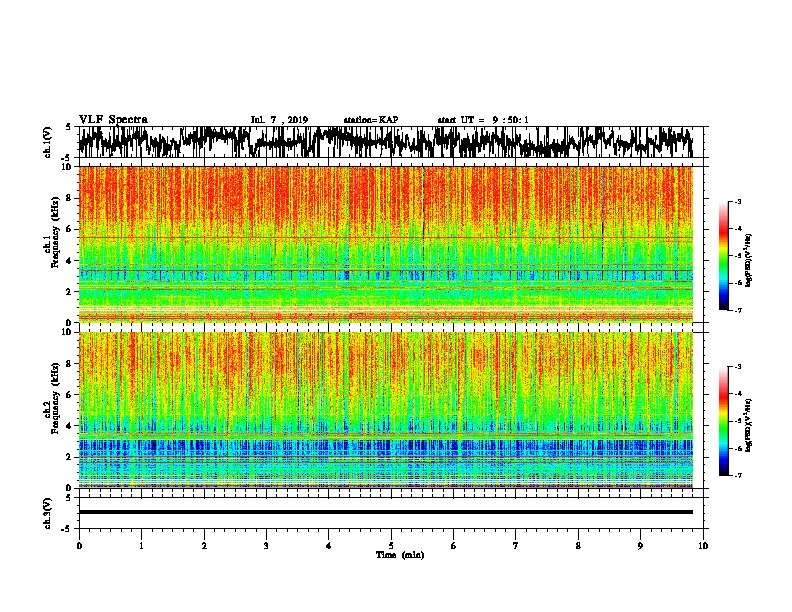Click the "1" tick on the time axis
Viewport: 792px width, 612px height.
pyautogui.click(x=141, y=546)
